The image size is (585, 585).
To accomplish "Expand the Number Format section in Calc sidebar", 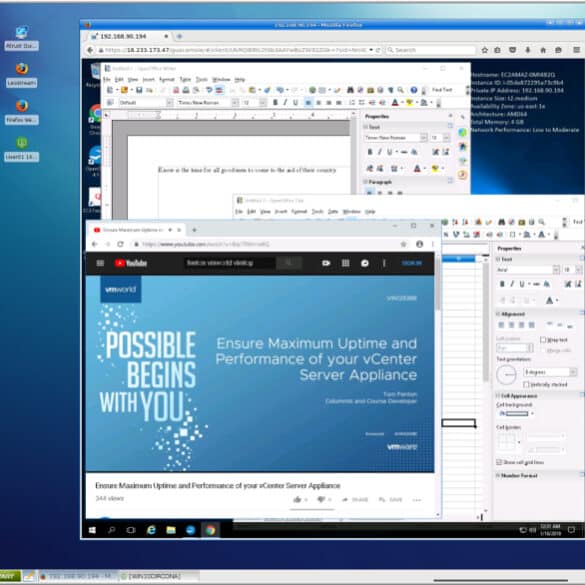I will pos(497,475).
